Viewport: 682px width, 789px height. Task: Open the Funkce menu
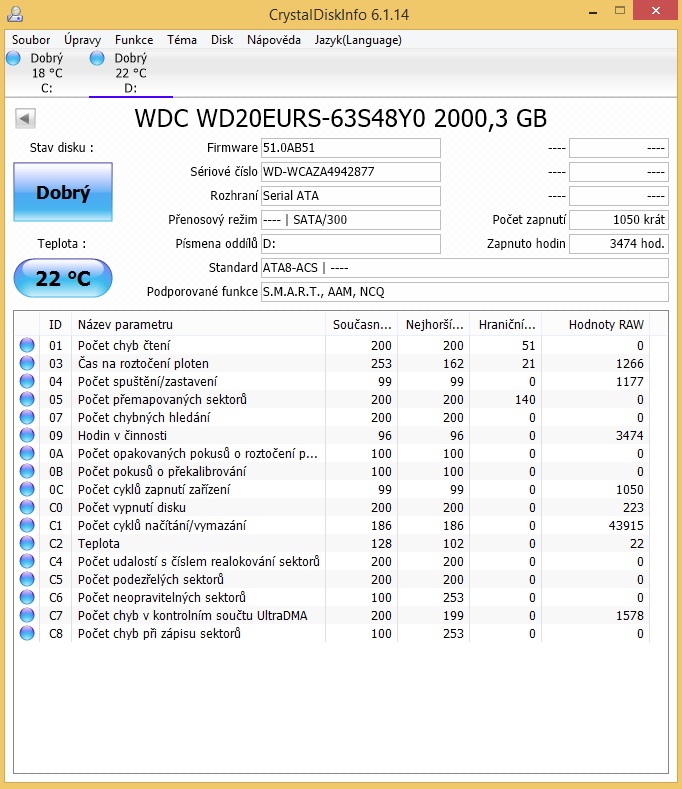pos(134,40)
